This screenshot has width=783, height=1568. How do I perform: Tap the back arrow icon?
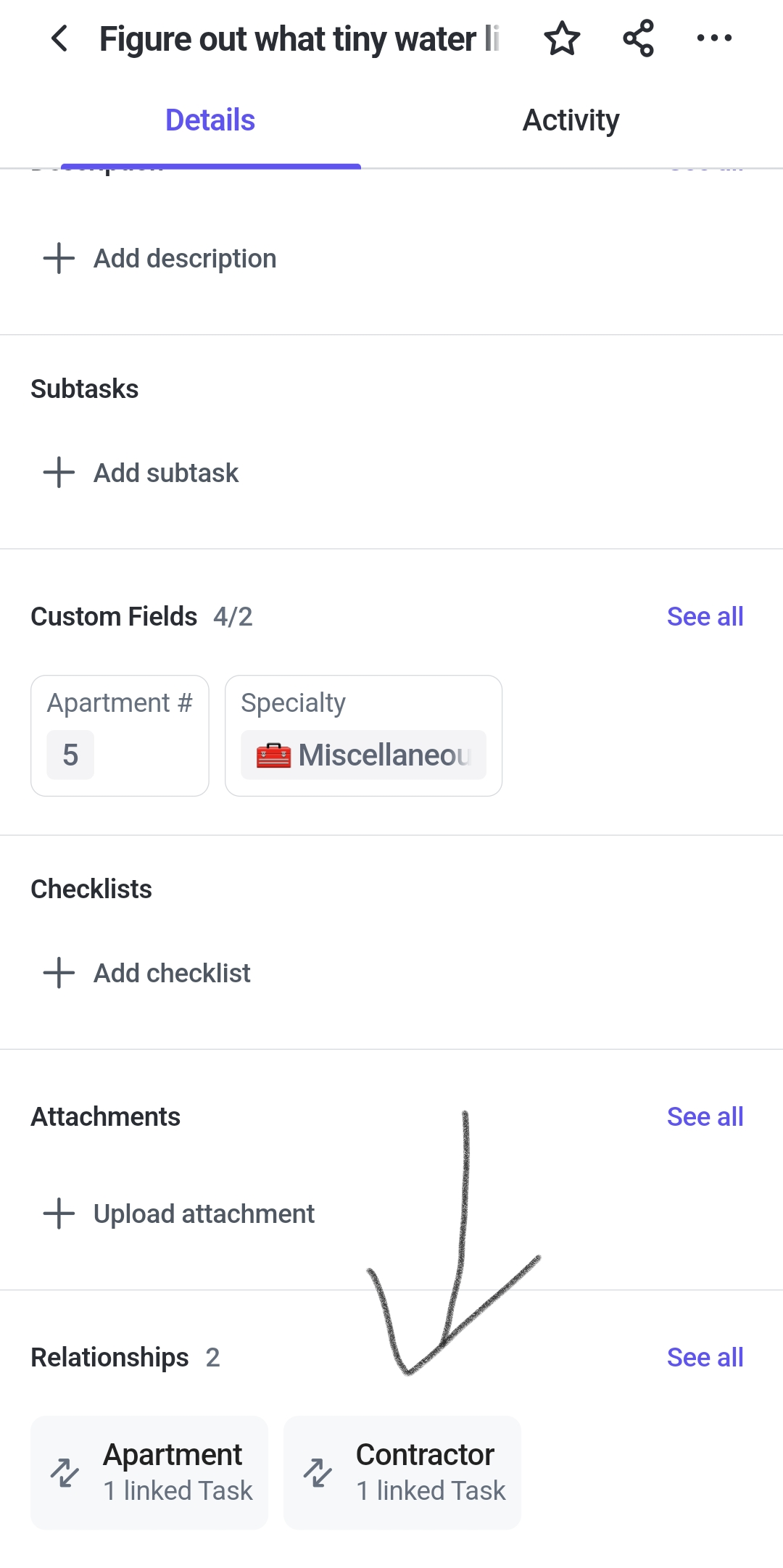[59, 38]
